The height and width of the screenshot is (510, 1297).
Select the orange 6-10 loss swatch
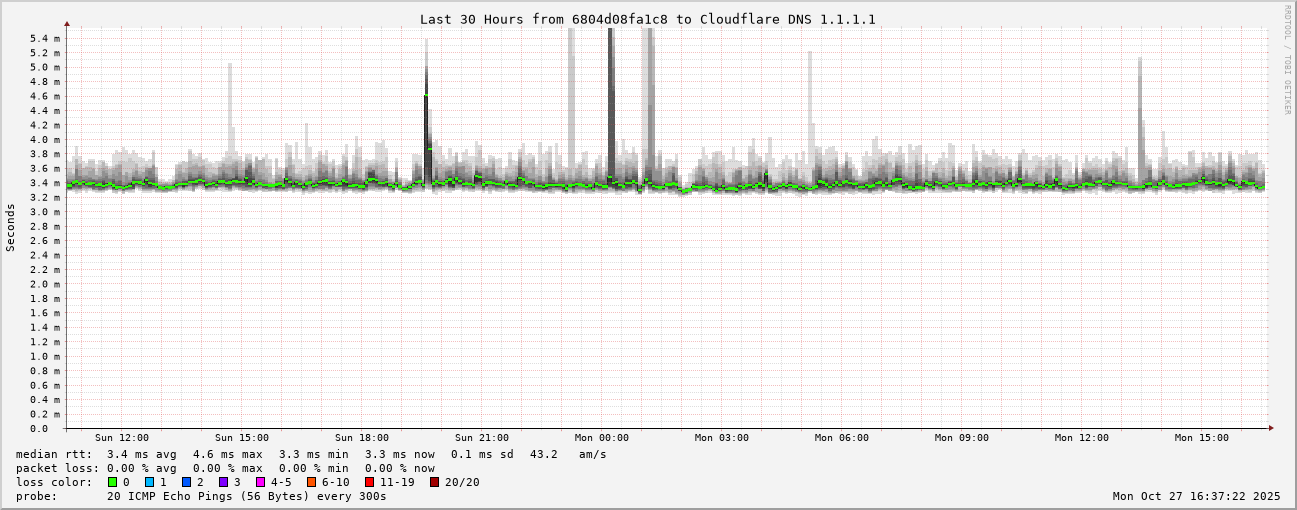[x=311, y=482]
